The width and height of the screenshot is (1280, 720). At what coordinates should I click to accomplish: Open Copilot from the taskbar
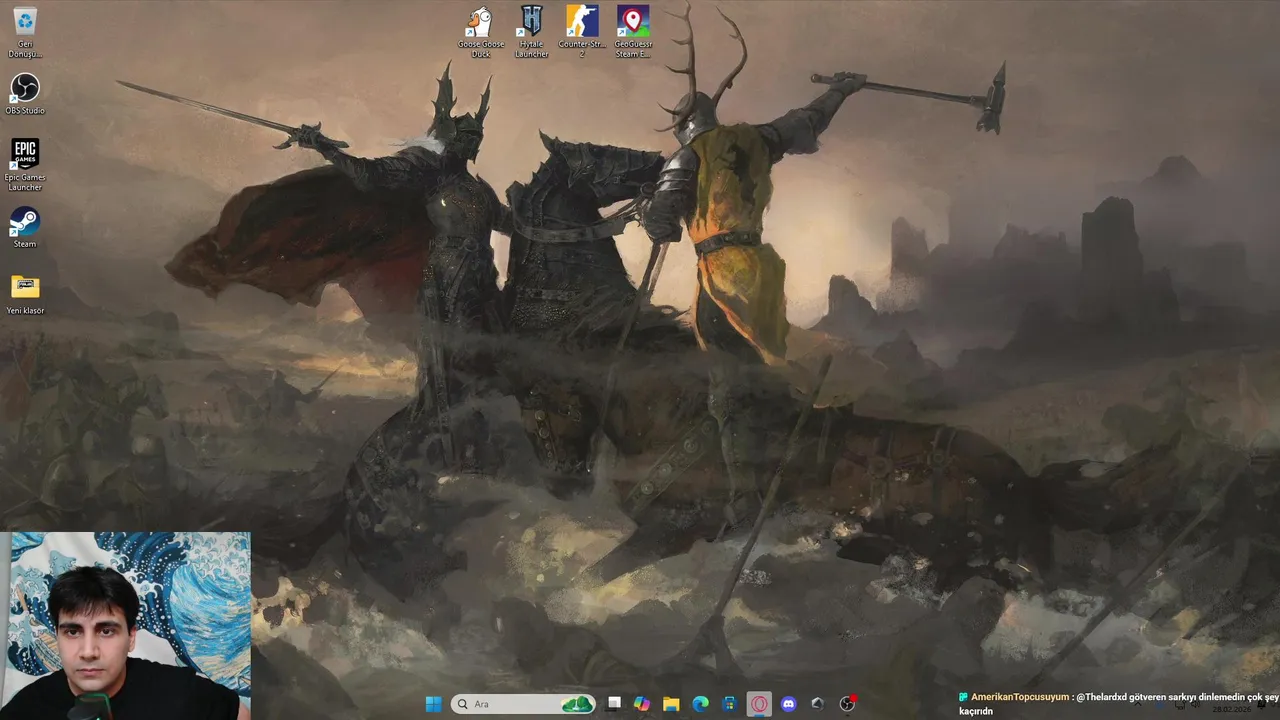(x=642, y=704)
